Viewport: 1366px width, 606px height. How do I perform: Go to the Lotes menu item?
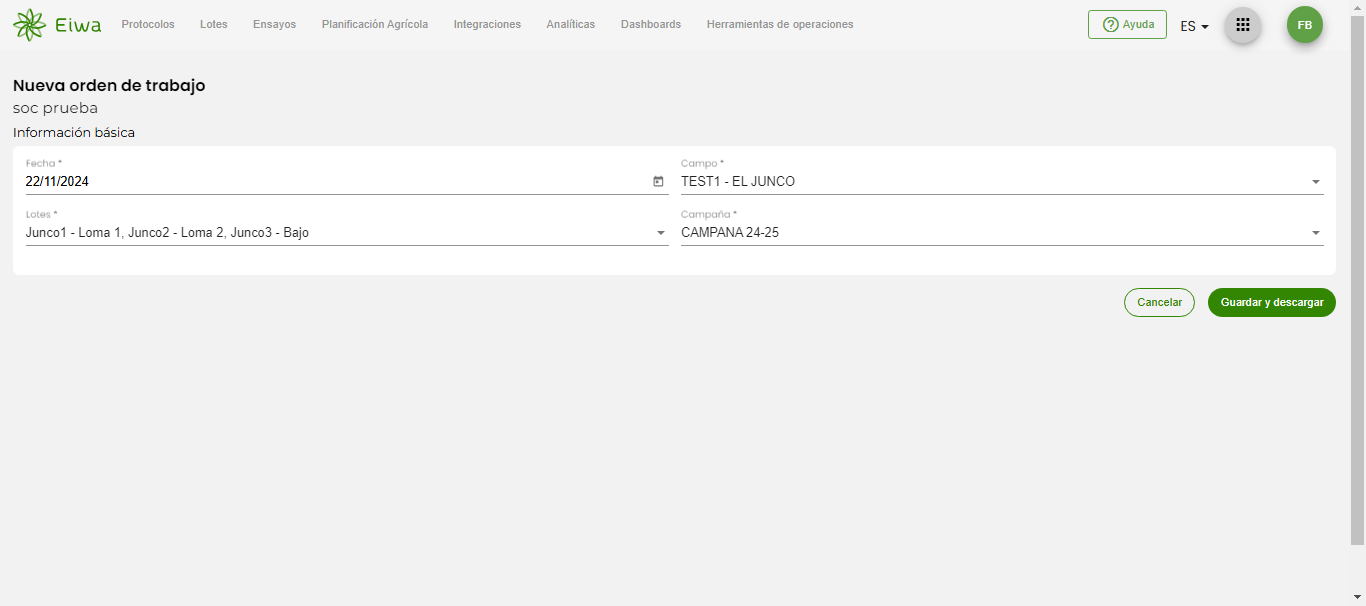click(214, 25)
